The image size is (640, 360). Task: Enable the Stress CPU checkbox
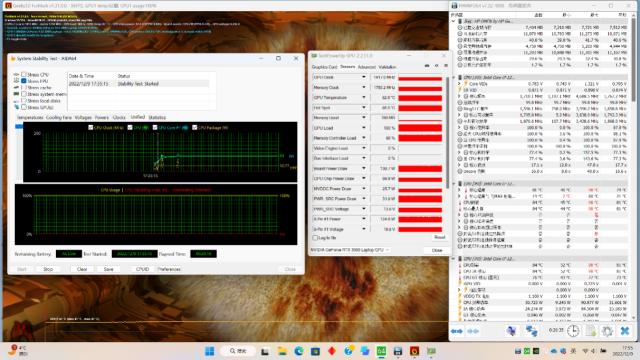coord(24,74)
